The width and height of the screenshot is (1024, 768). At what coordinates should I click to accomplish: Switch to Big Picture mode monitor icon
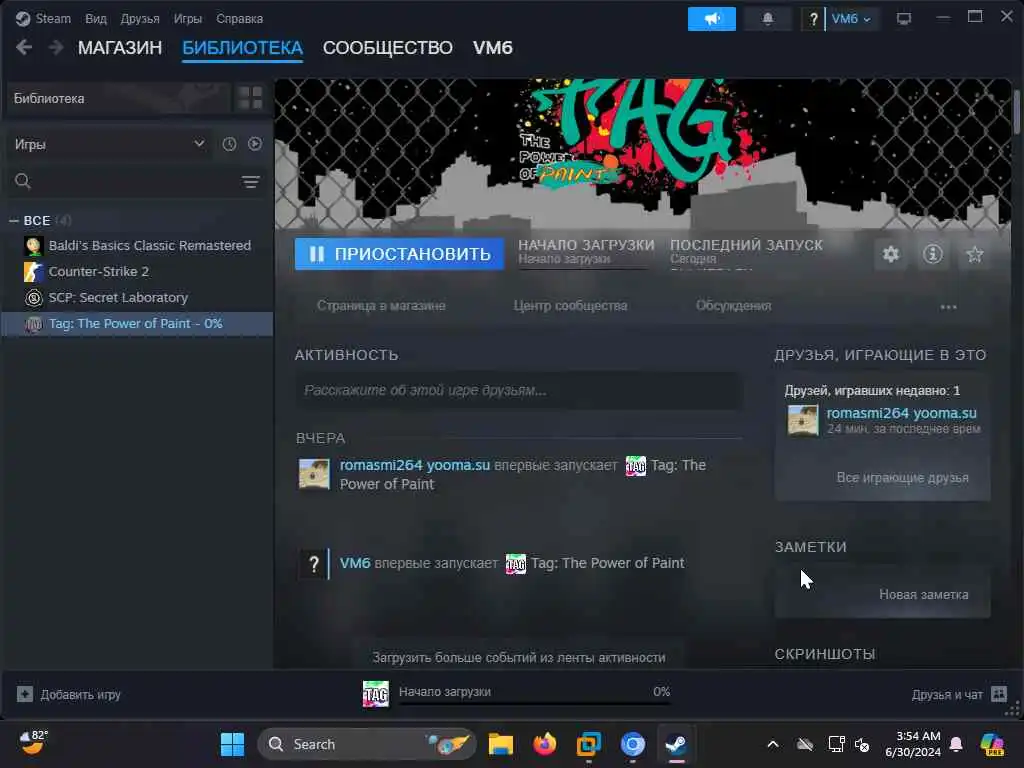(903, 18)
